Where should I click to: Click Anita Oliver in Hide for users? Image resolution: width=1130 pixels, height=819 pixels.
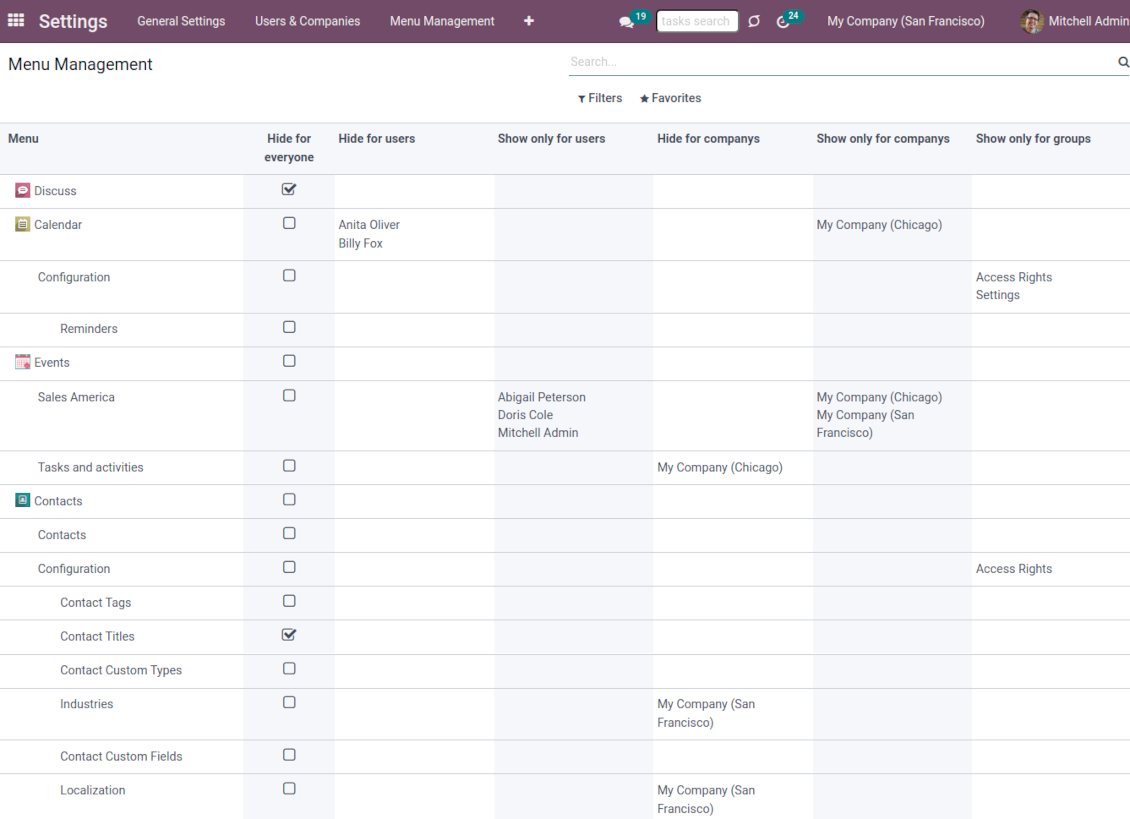tap(369, 225)
